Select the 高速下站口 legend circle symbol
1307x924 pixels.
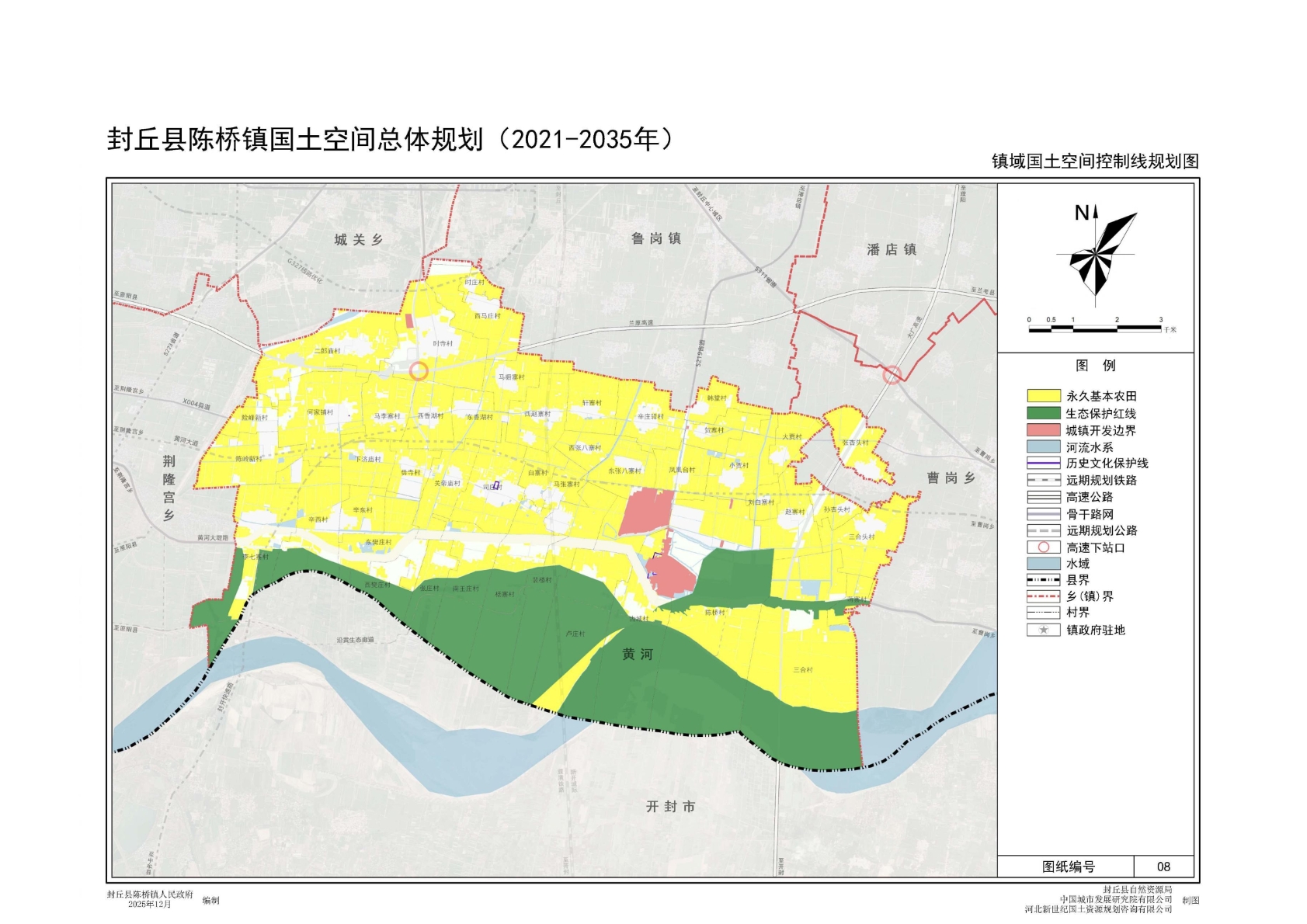pos(1043,547)
